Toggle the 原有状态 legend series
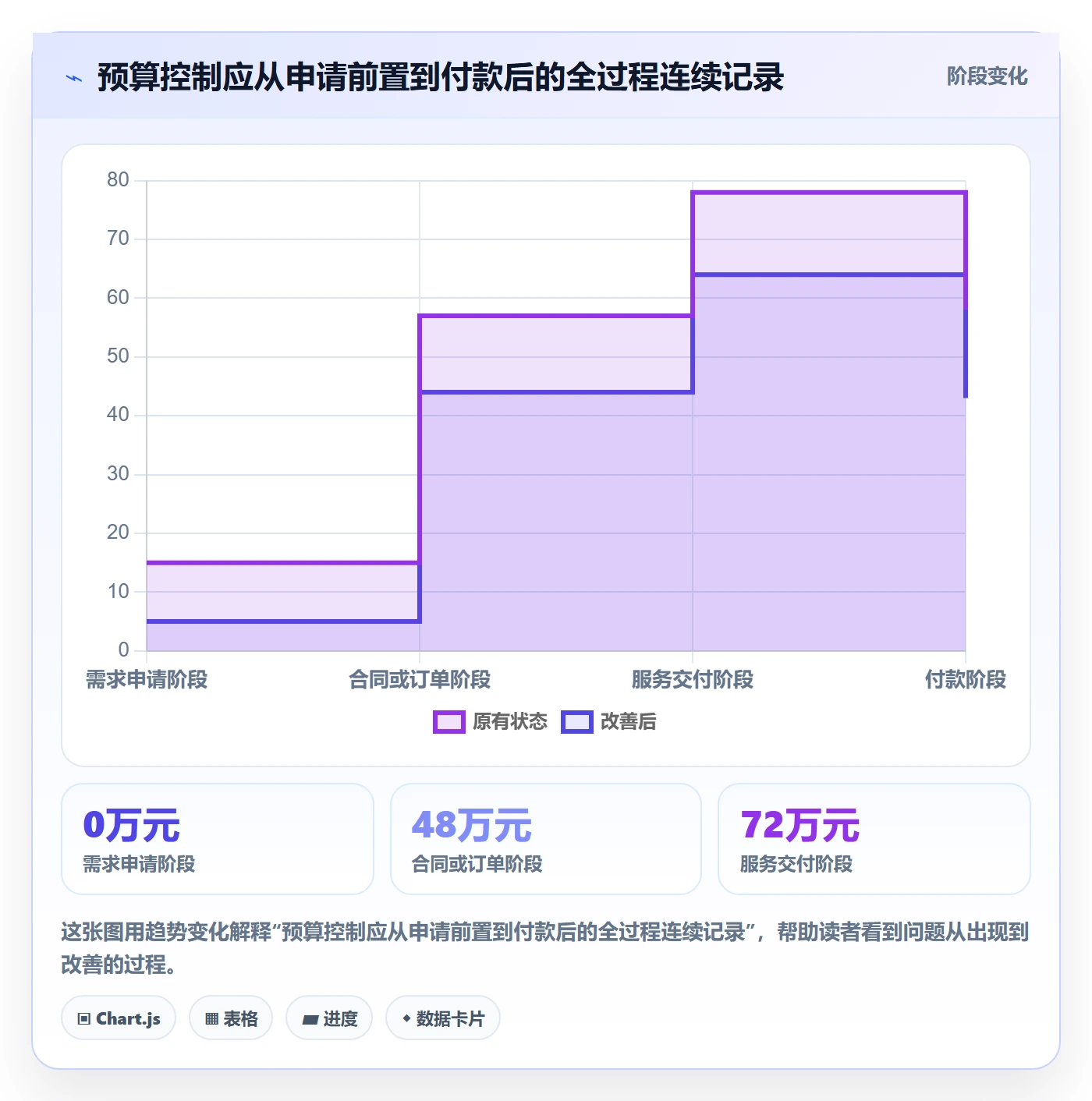This screenshot has width=1092, height=1101. pyautogui.click(x=491, y=721)
